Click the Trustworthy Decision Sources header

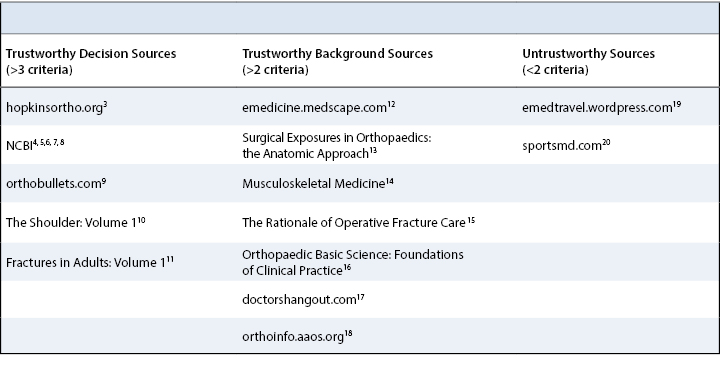coord(91,61)
